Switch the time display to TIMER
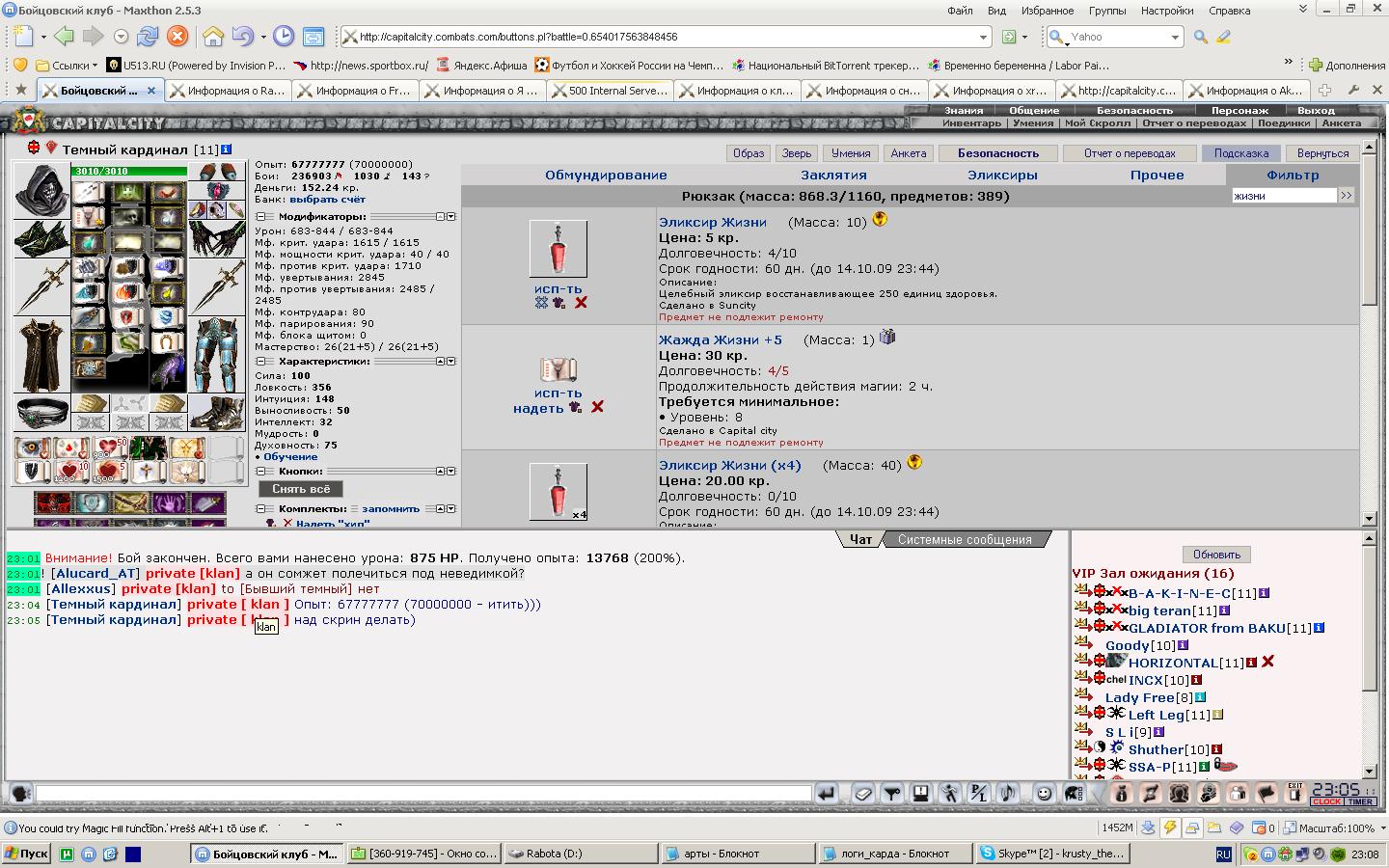 coord(1360,801)
